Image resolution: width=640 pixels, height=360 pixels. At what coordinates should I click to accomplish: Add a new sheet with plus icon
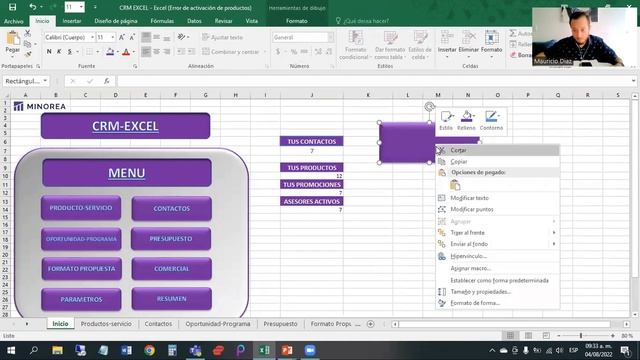click(371, 324)
